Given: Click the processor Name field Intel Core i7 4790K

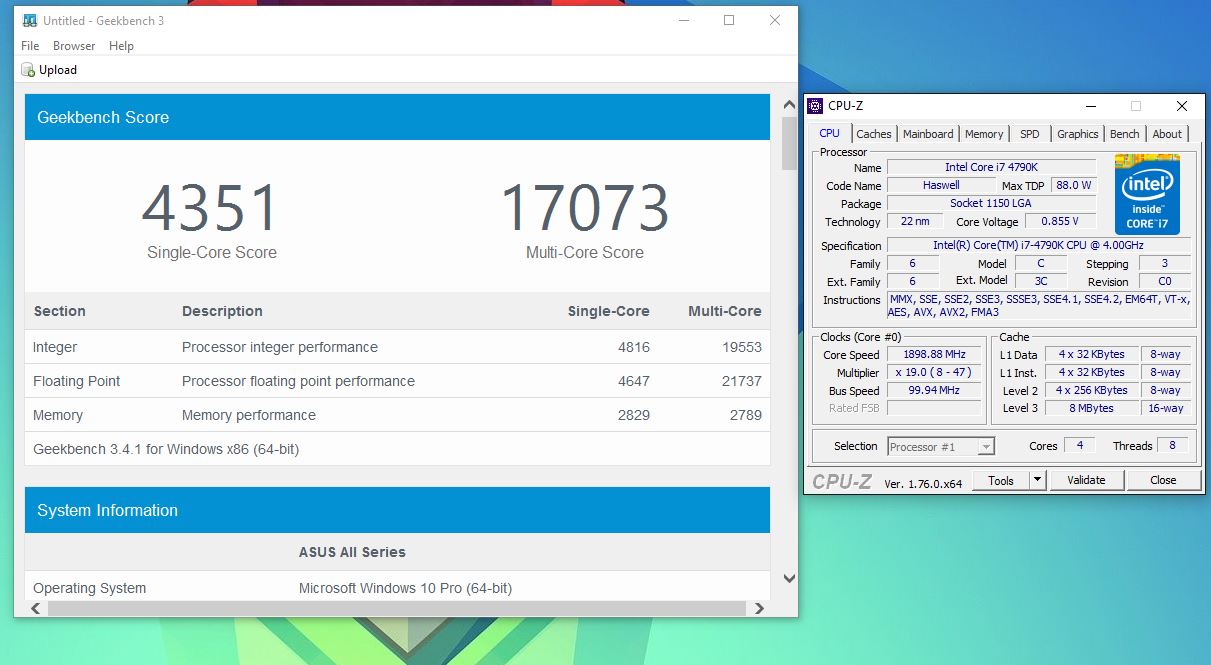Looking at the screenshot, I should click(991, 167).
